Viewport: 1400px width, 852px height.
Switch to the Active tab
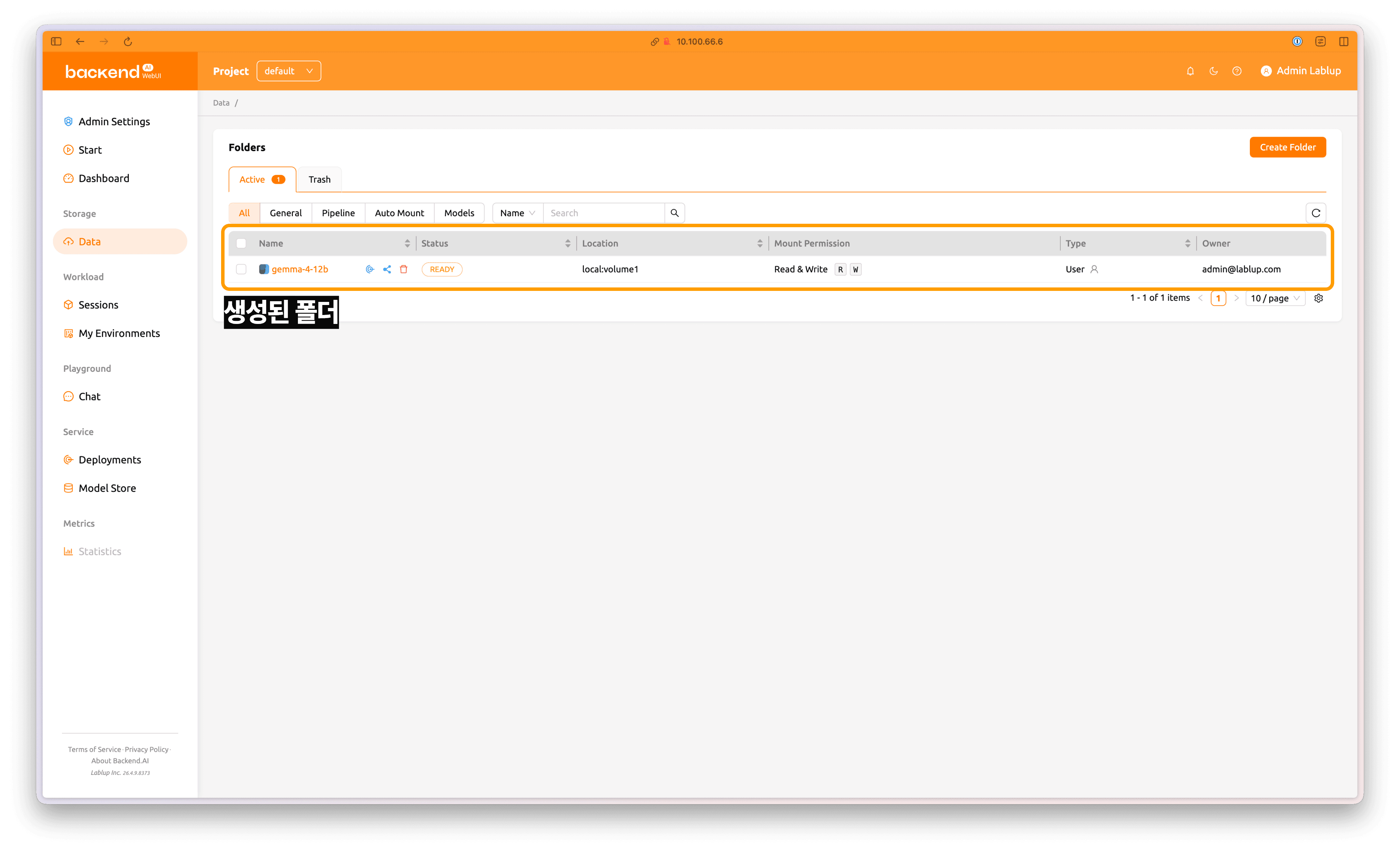tap(262, 179)
